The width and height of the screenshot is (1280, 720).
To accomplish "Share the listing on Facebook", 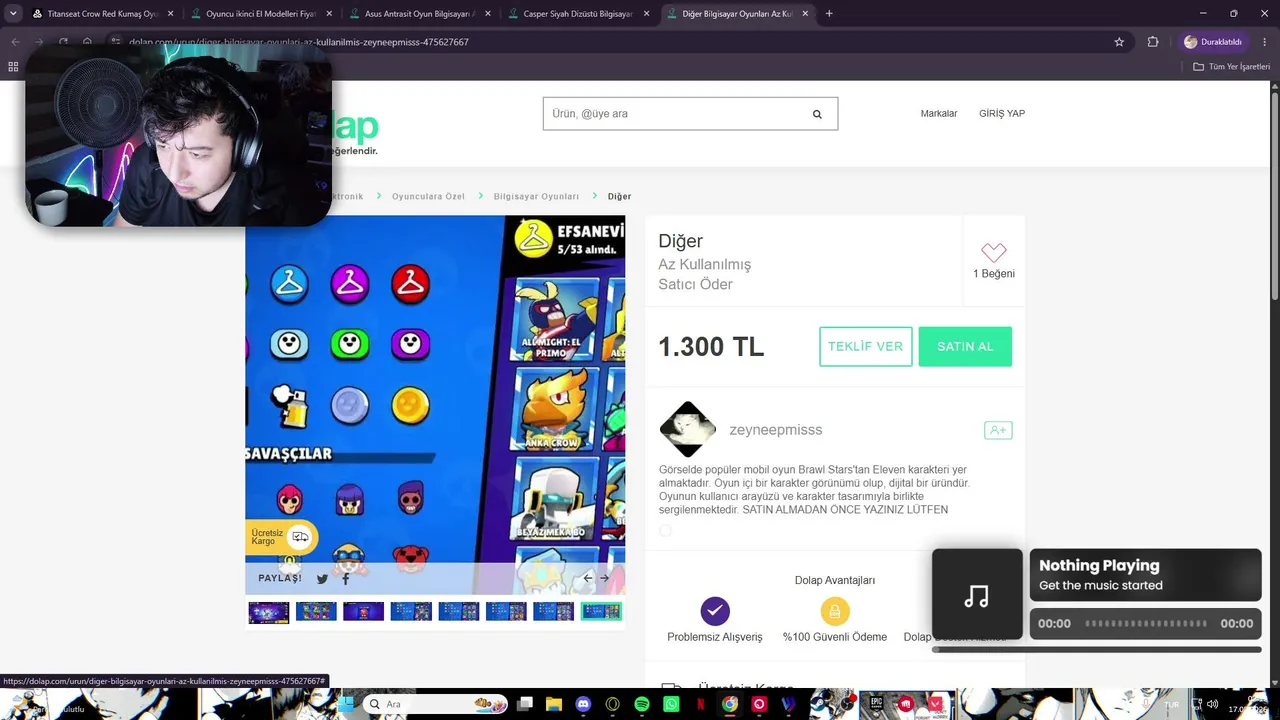I will 346,578.
